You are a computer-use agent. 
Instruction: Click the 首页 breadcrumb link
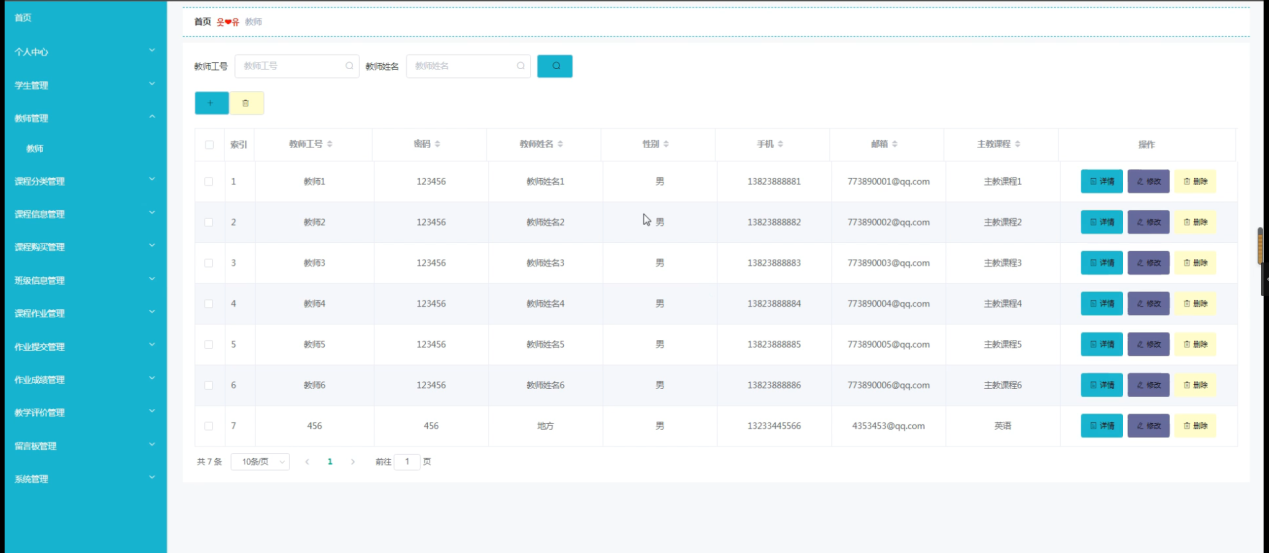[x=203, y=21]
